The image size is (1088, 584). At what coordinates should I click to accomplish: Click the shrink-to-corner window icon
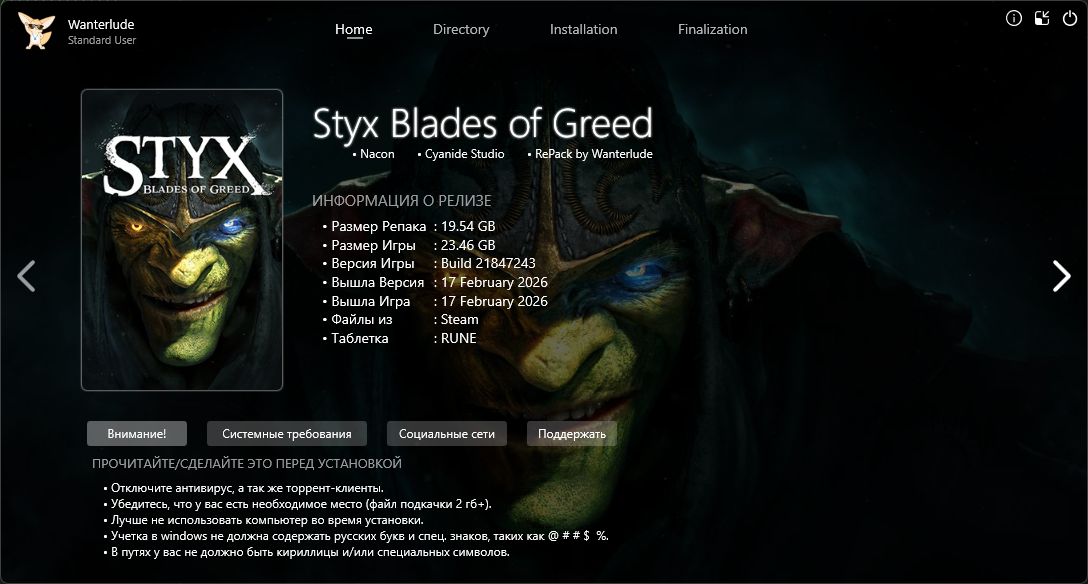point(1042,19)
